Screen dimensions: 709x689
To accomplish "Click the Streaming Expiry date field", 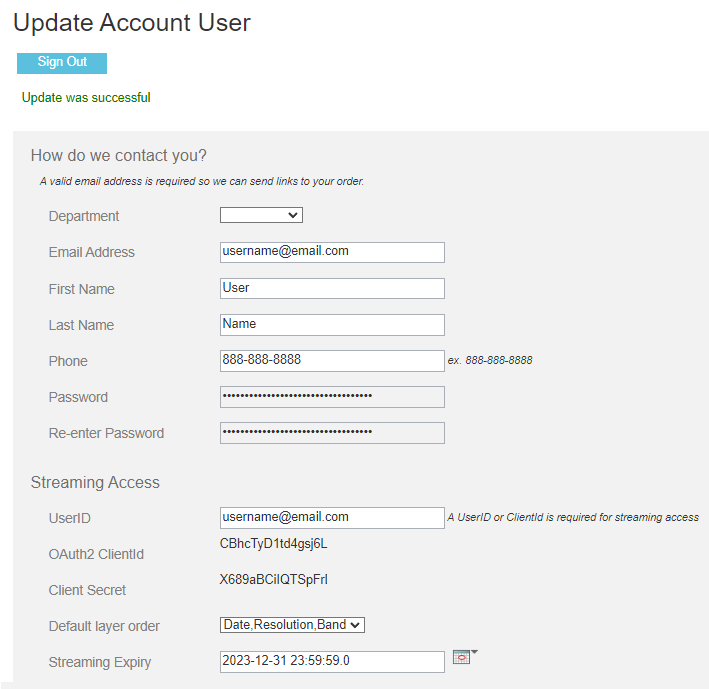I will tap(332, 661).
